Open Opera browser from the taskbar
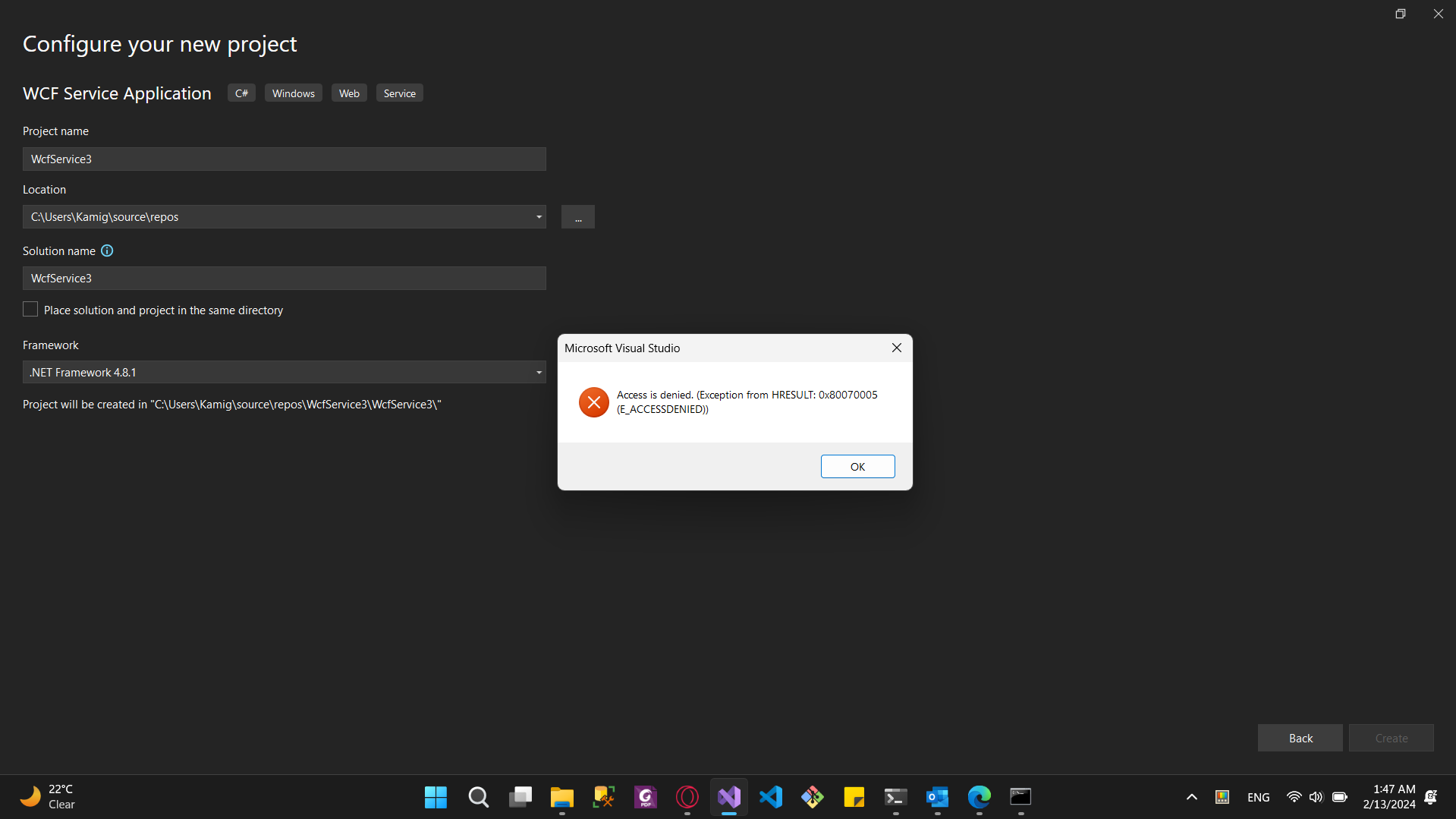 tap(687, 797)
